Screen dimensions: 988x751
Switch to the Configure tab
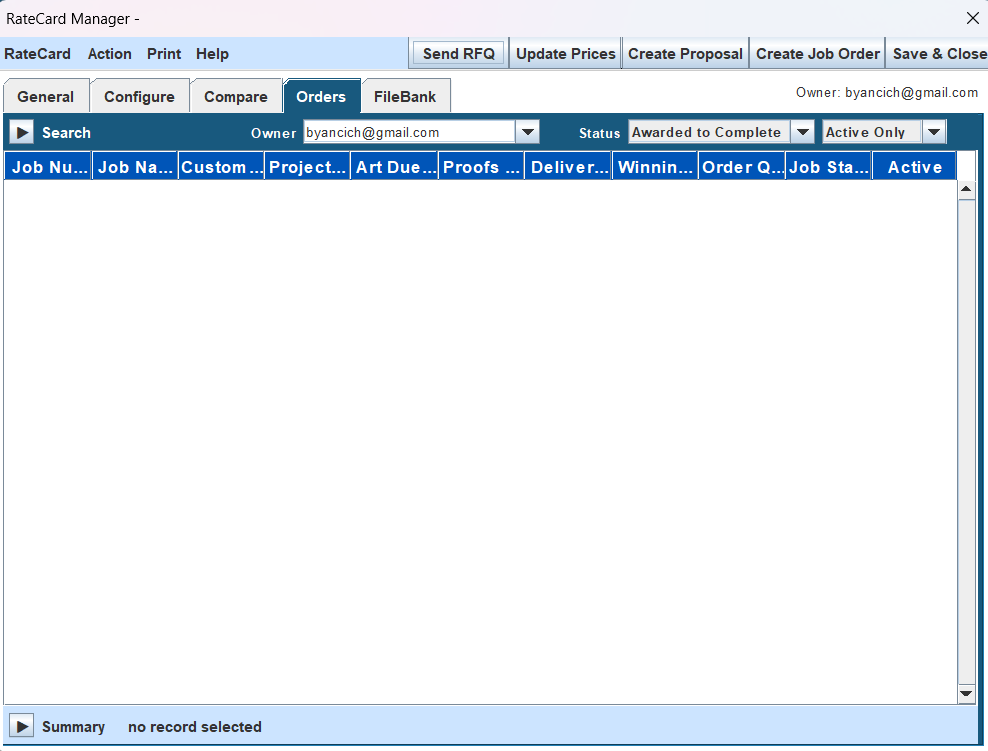139,97
